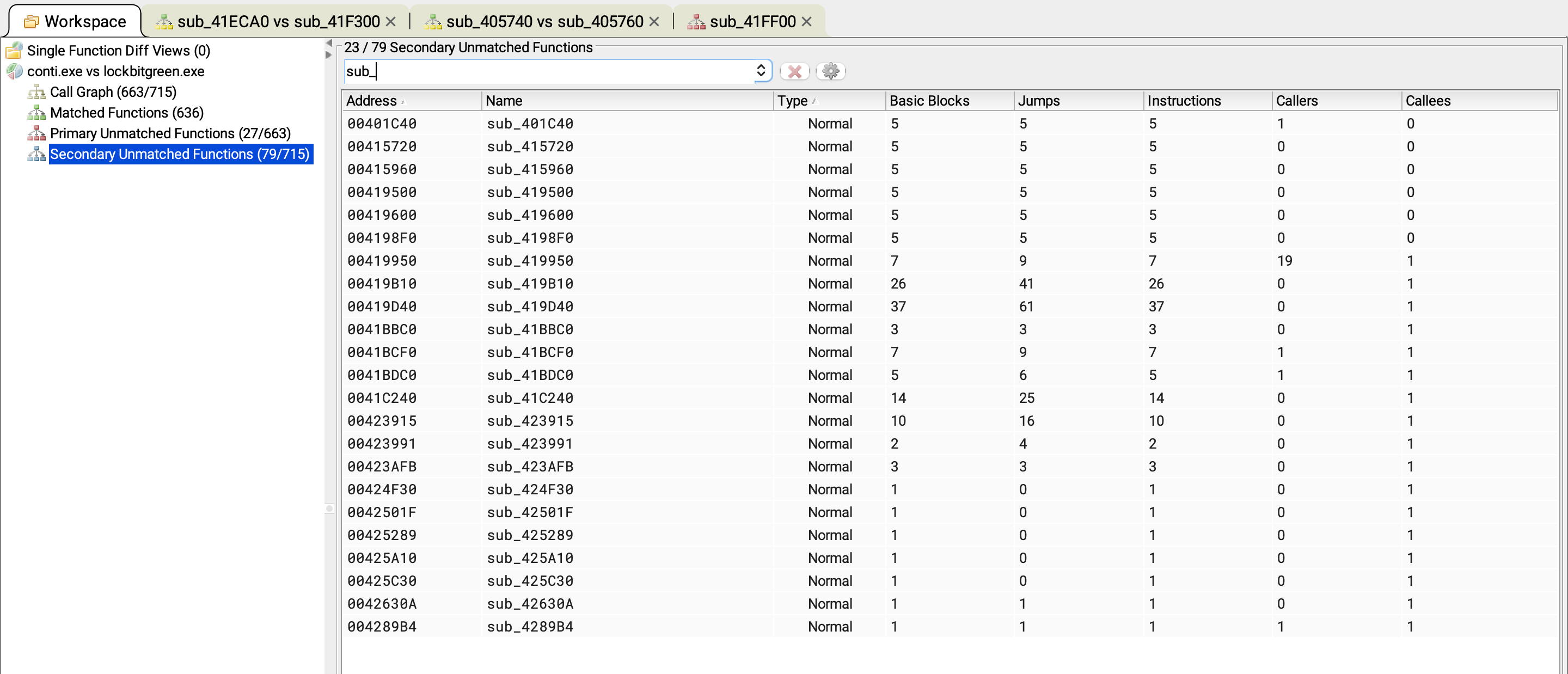
Task: Sort the table by Address column
Action: click(x=412, y=101)
